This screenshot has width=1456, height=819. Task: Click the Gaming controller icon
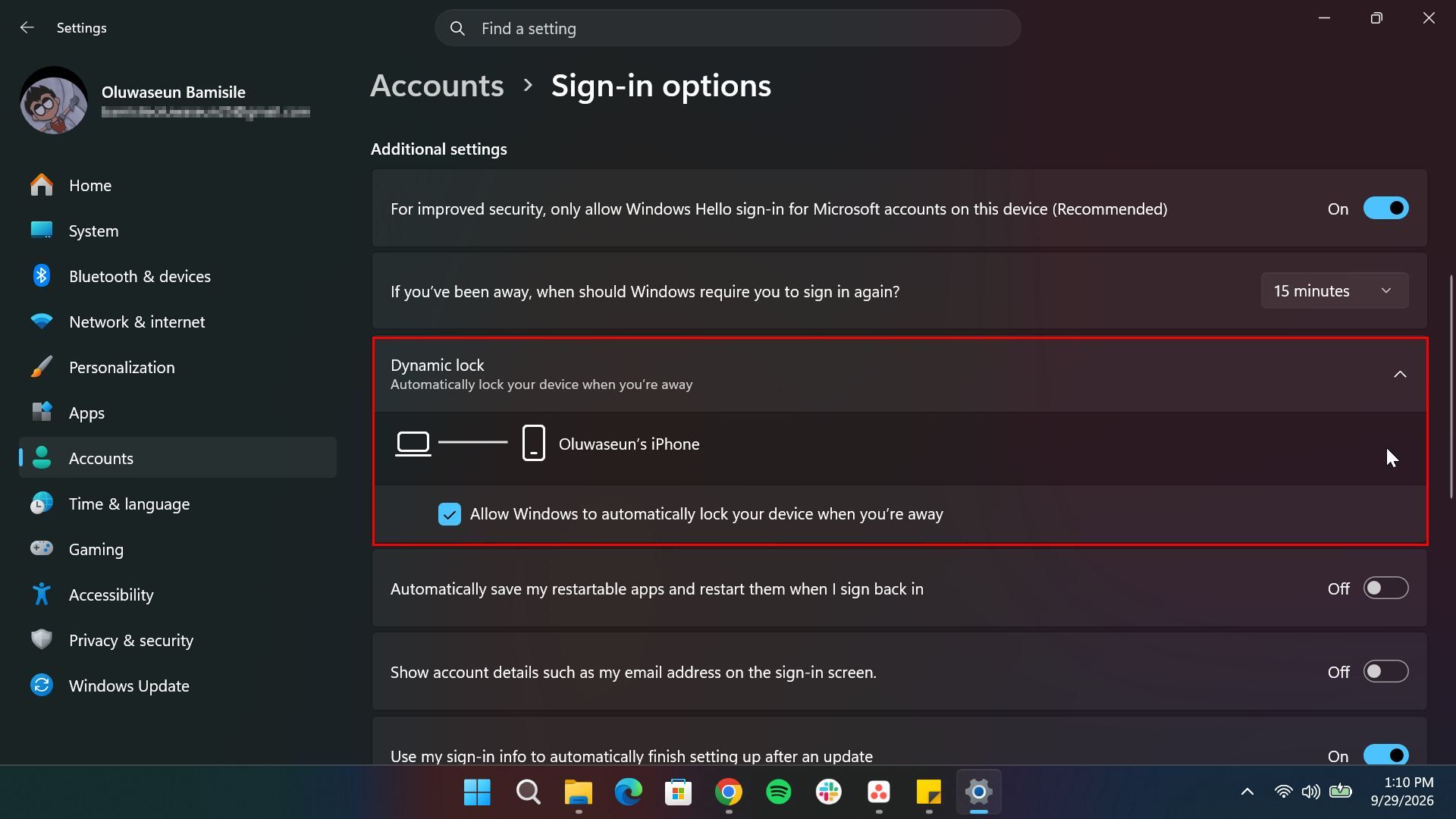(42, 548)
